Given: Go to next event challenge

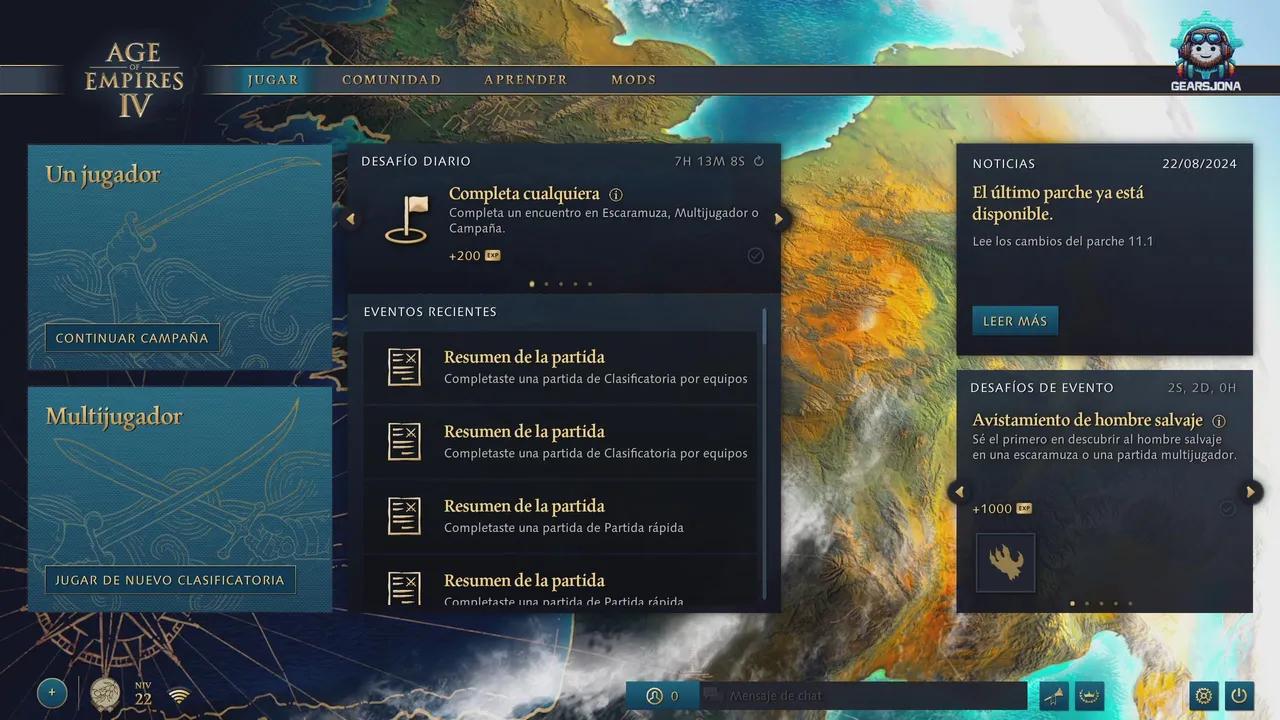Looking at the screenshot, I should (1250, 491).
